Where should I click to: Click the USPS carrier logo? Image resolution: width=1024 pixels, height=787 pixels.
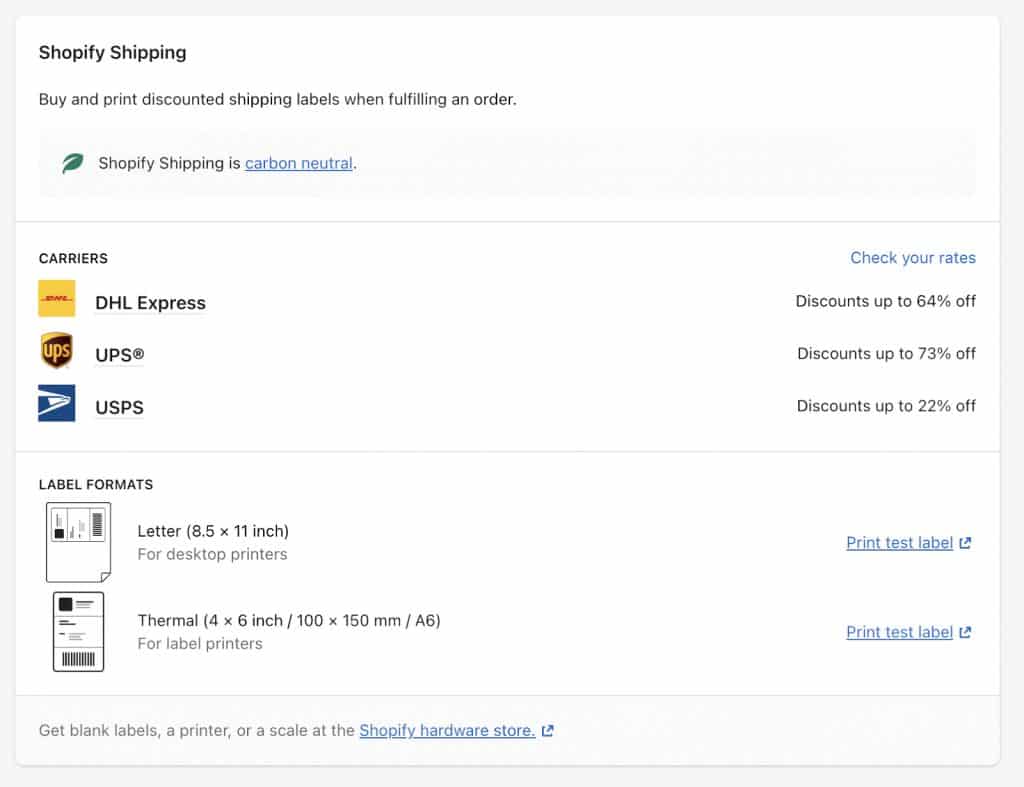pos(57,404)
